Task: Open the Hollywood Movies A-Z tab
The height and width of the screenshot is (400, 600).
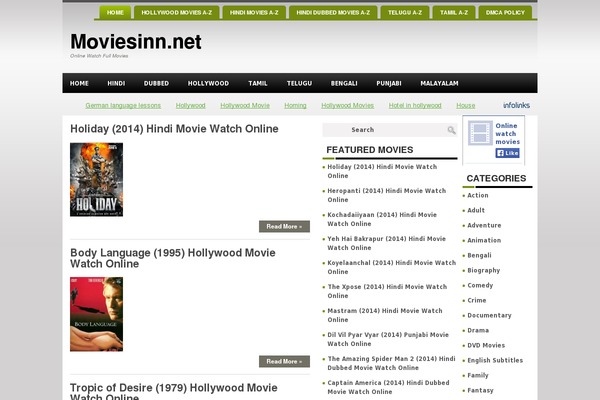Action: (176, 13)
